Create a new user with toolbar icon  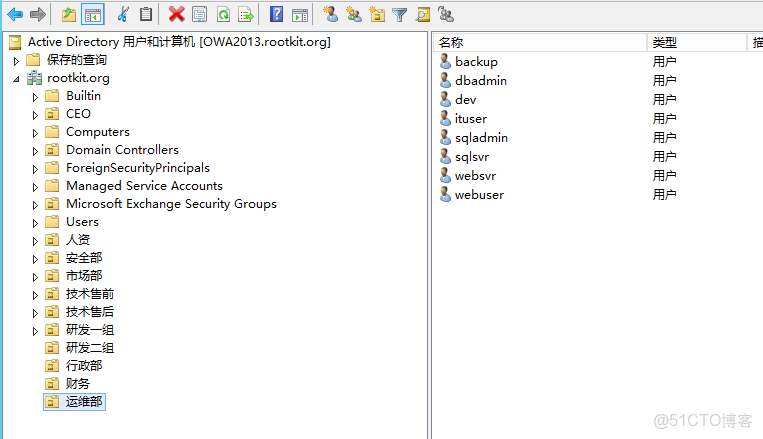(x=331, y=15)
